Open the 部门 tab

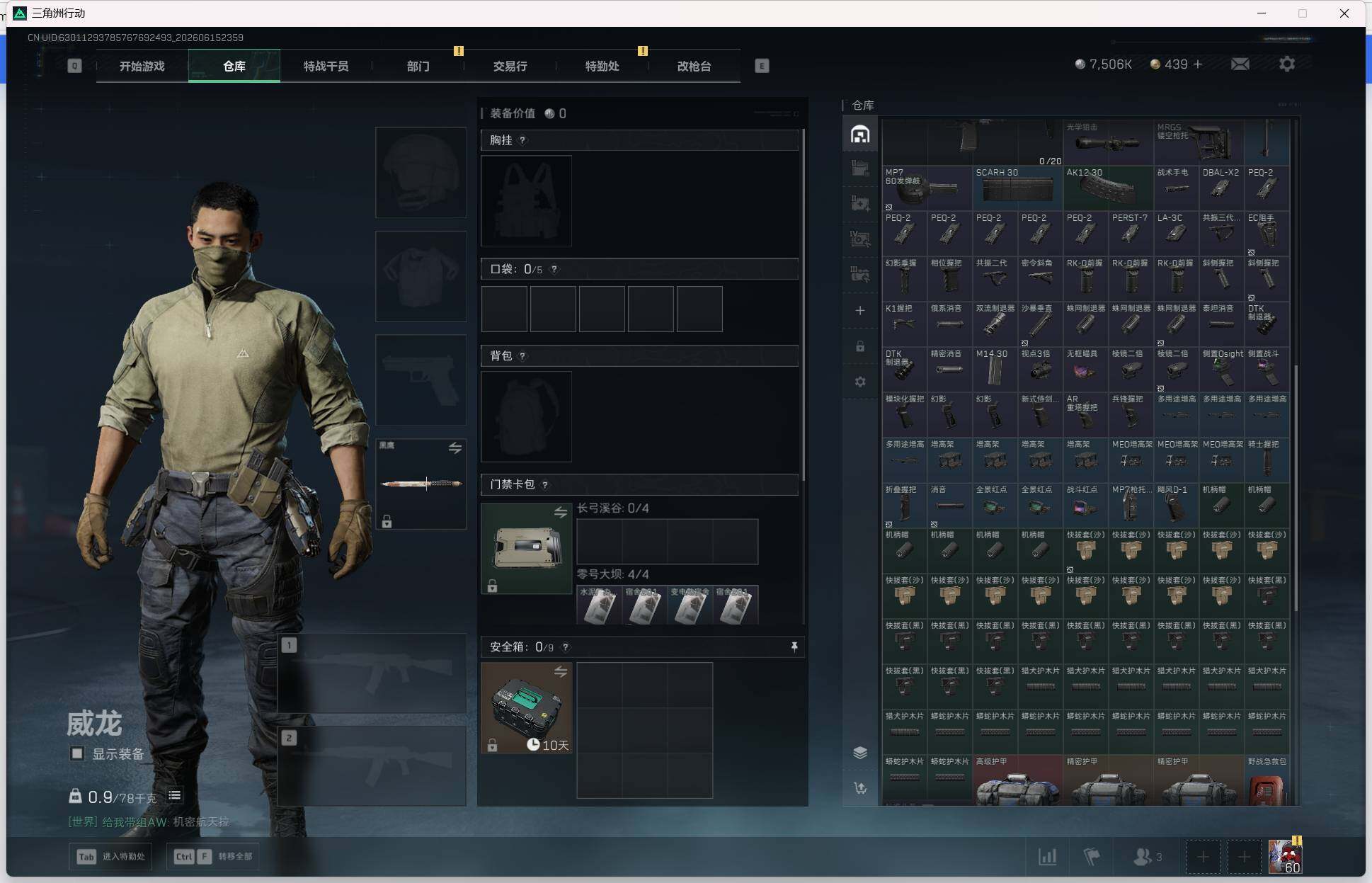click(418, 66)
